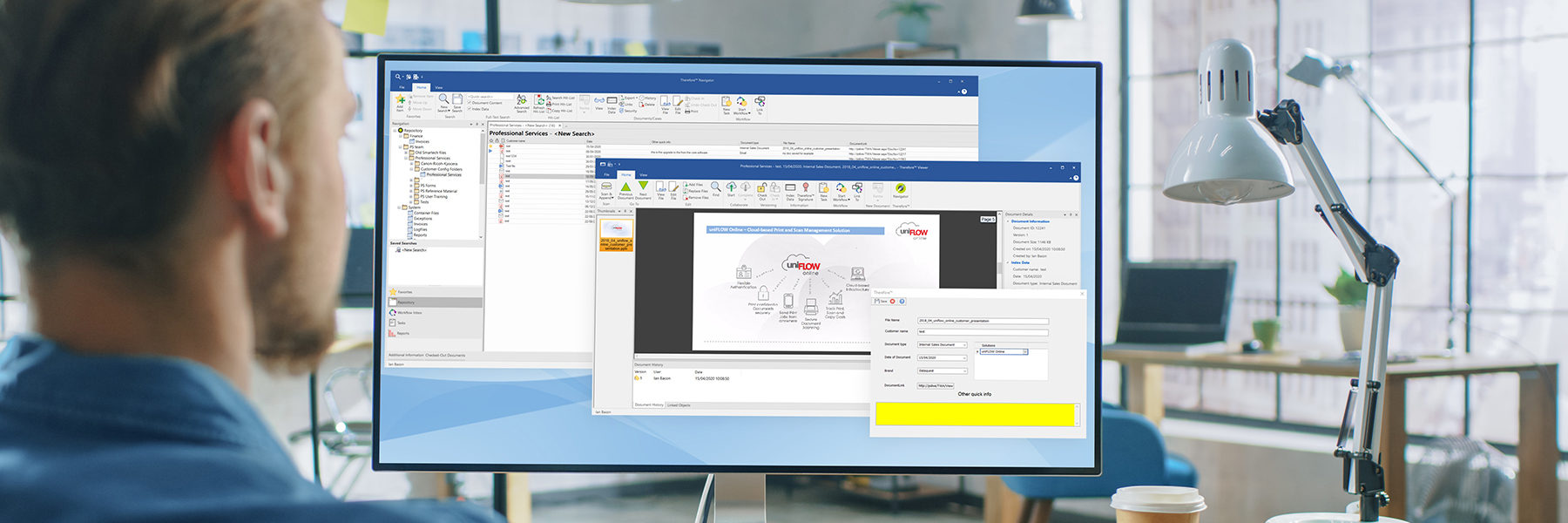Expand PS Reference Material folder node
The width and height of the screenshot is (1568, 523).
click(411, 191)
